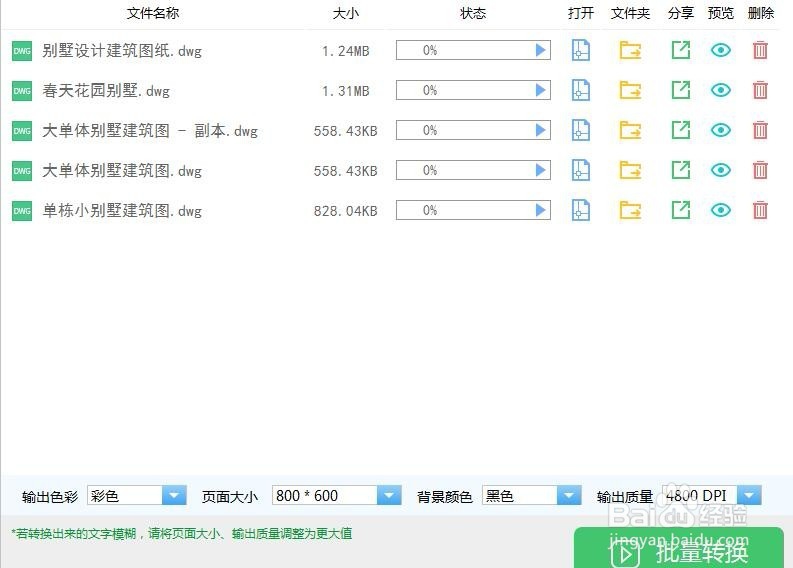Start converting 春天花园别墅.dwg with the play arrow
Image resolution: width=793 pixels, height=568 pixels.
pos(541,90)
